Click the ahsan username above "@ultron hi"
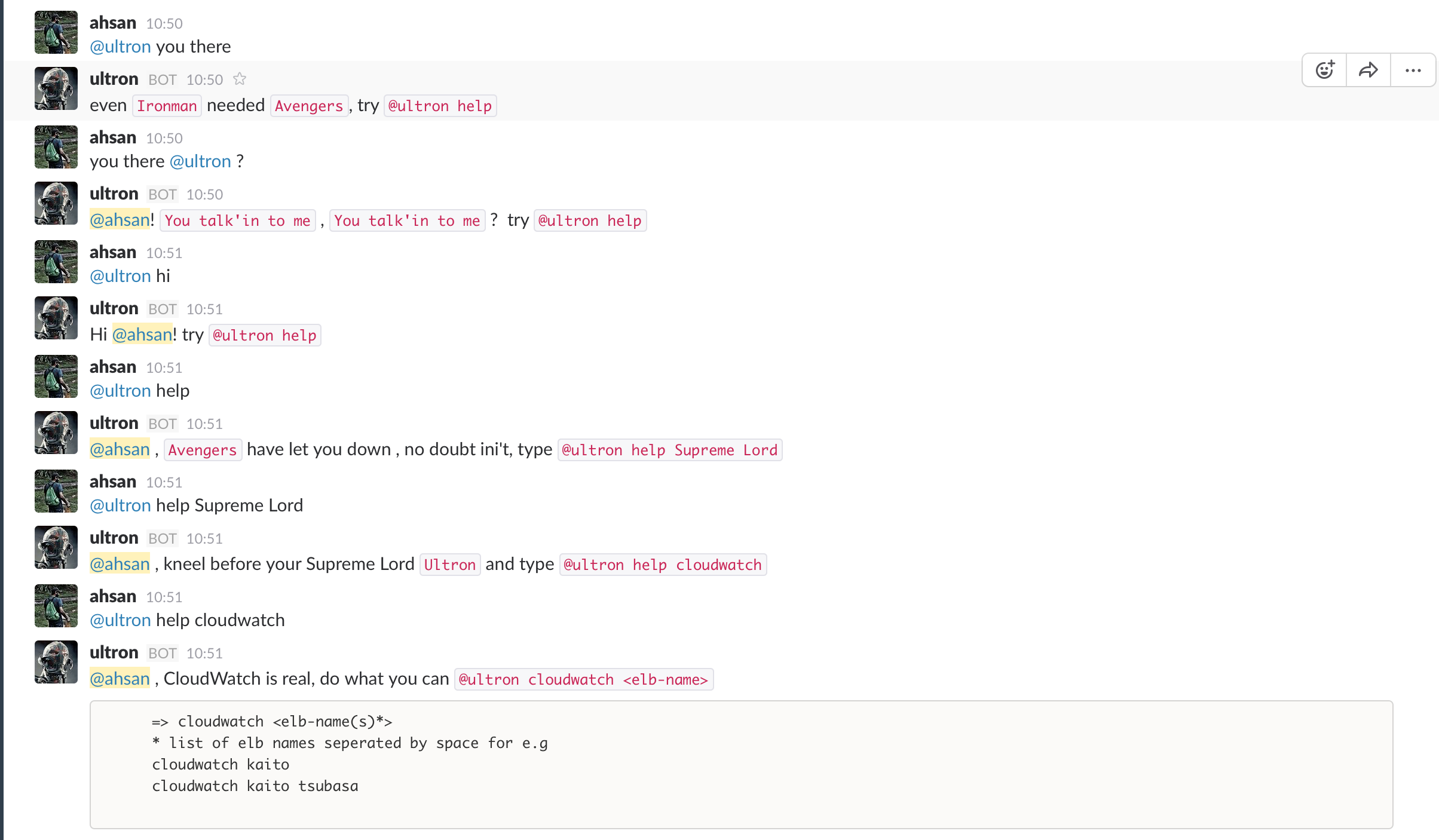 click(113, 252)
